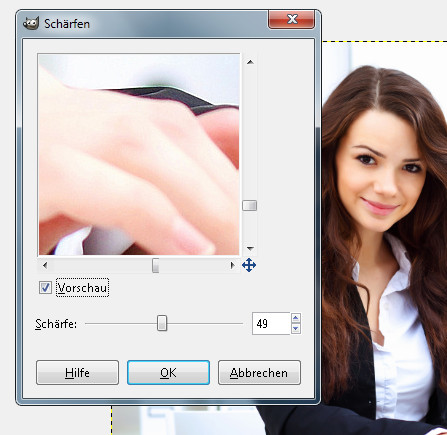Open help with the Hilfe button
The height and width of the screenshot is (435, 447).
(x=77, y=372)
